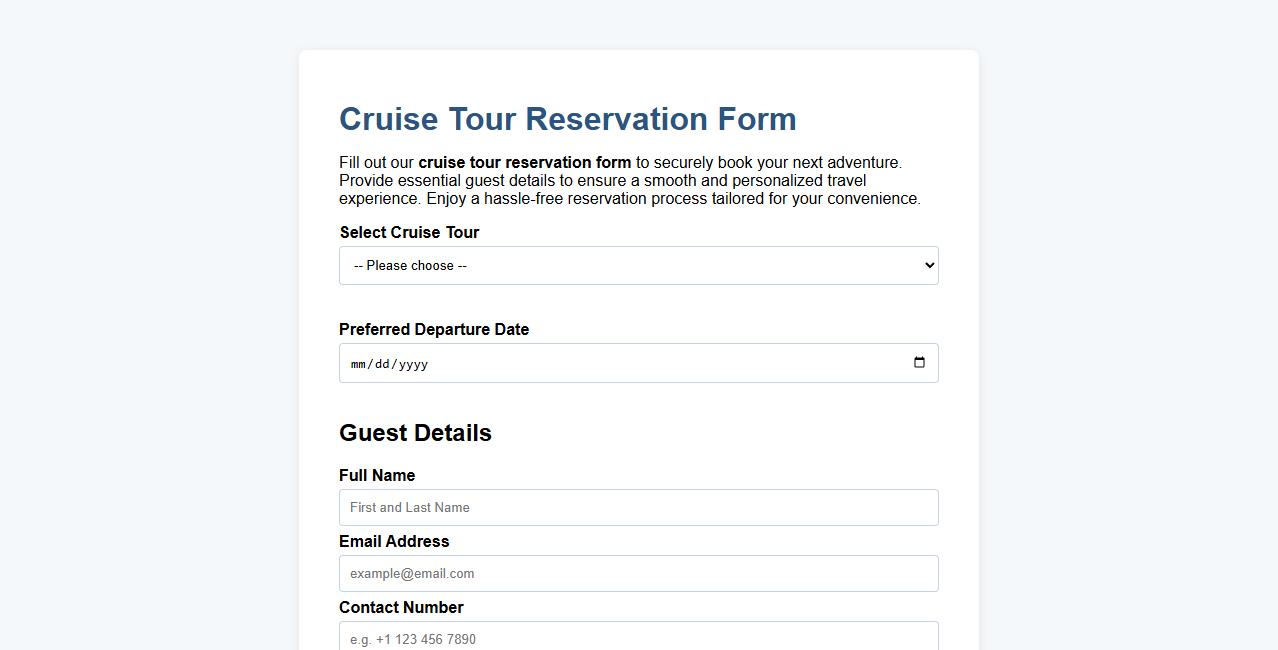Click the Preferred Departure Date label

434,329
